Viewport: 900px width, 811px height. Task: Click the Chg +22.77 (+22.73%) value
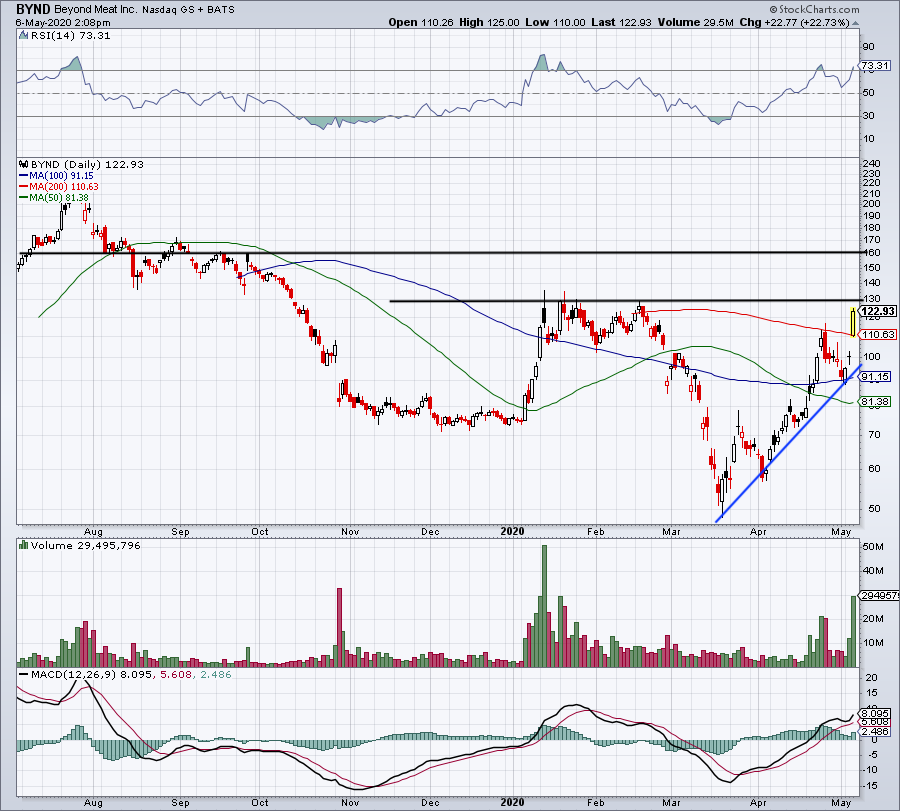click(794, 22)
